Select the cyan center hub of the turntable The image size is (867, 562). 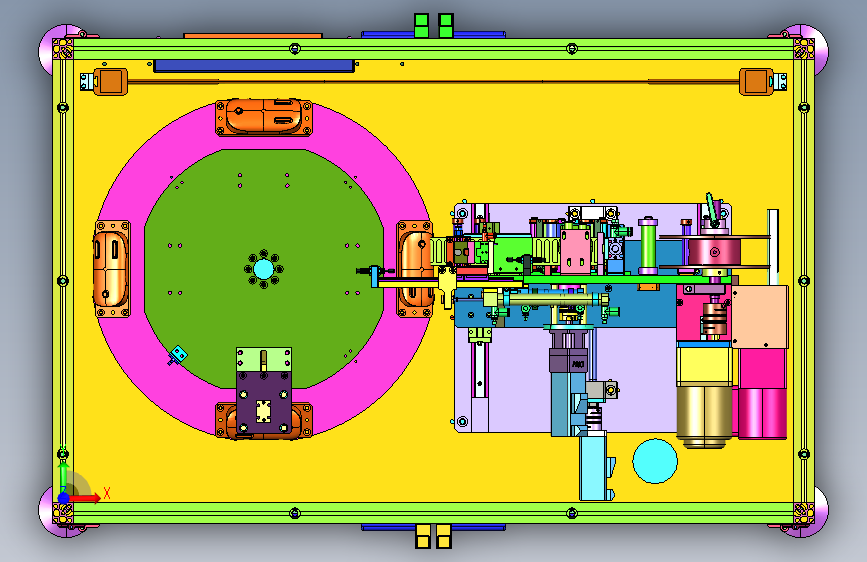[x=264, y=269]
